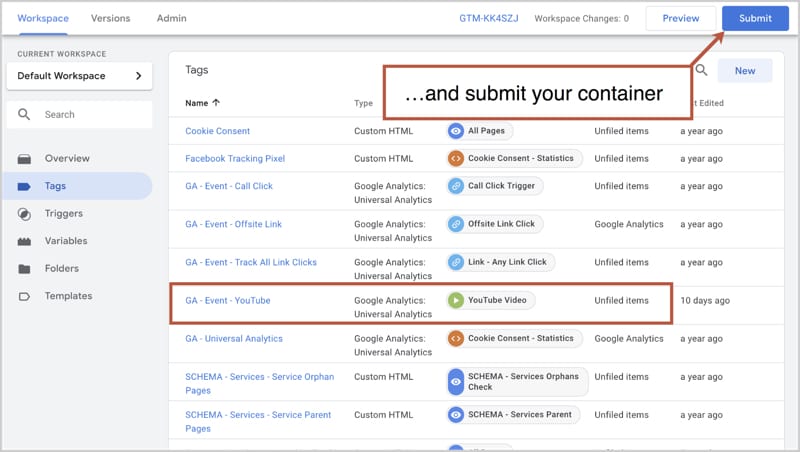The image size is (800, 452).
Task: Click the search magnifier icon in the sidebar
Action: pyautogui.click(x=24, y=114)
